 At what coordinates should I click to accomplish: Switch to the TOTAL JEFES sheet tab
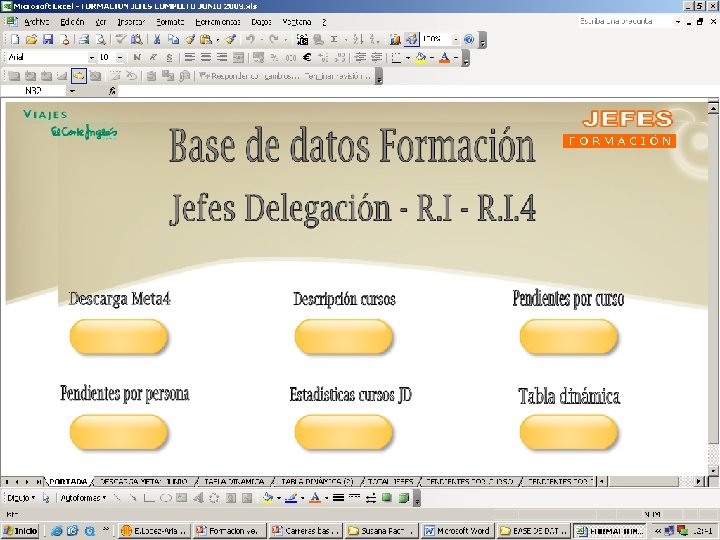coord(390,482)
